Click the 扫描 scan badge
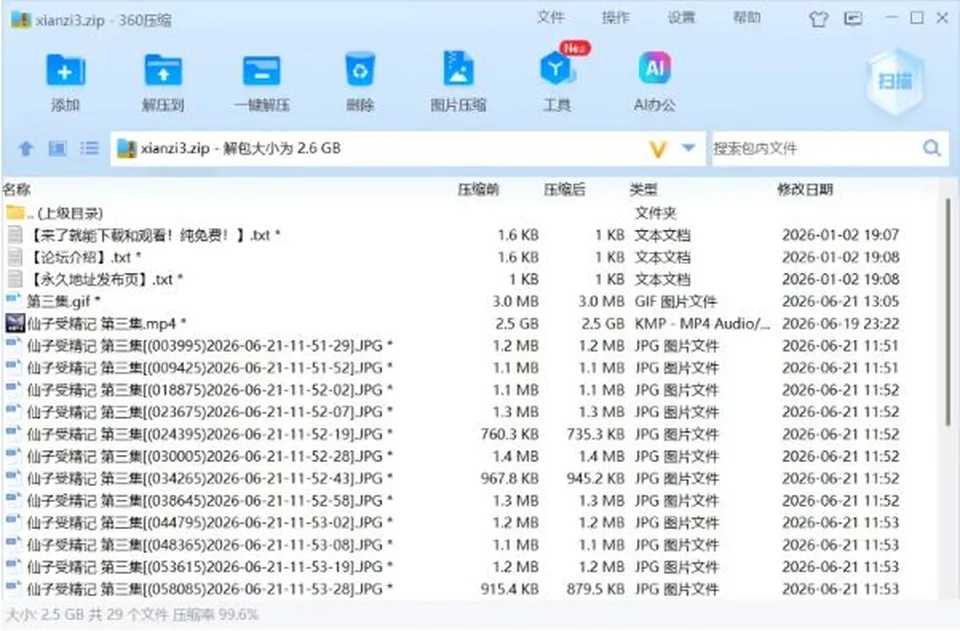960x631 pixels. (x=895, y=81)
